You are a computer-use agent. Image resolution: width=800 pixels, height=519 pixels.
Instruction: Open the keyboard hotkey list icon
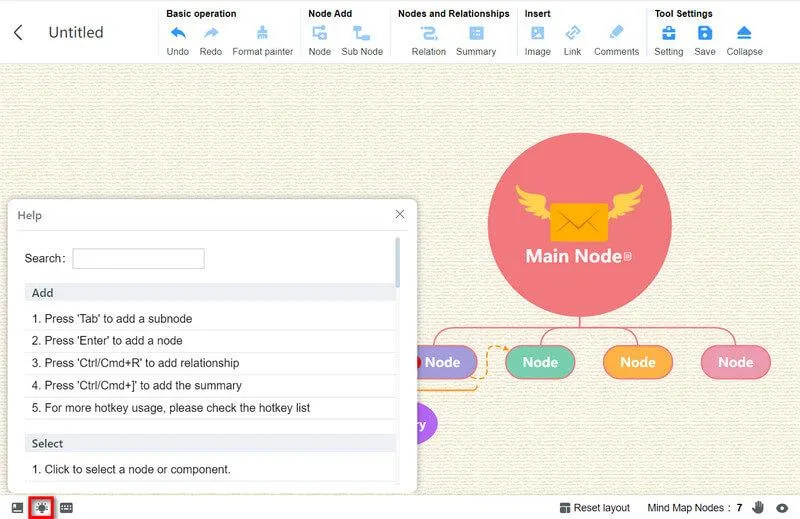click(x=66, y=508)
